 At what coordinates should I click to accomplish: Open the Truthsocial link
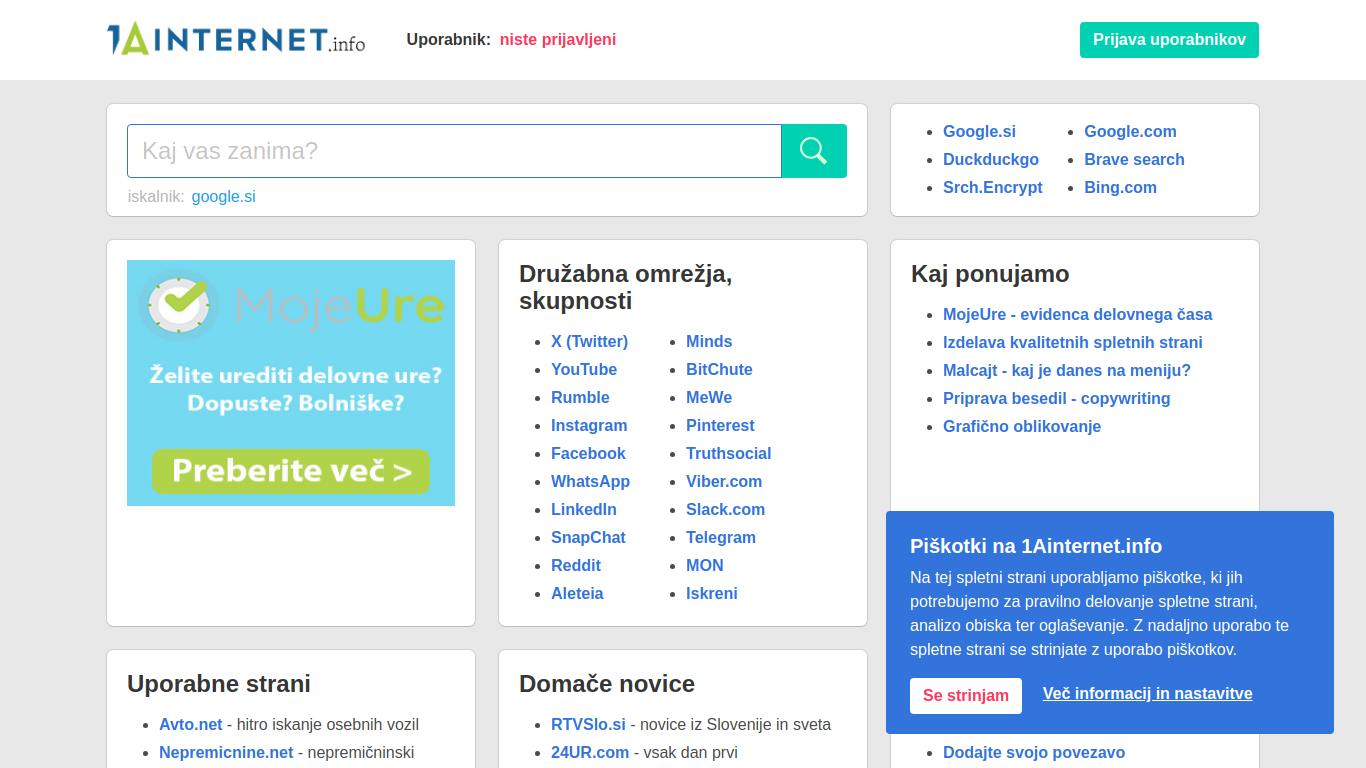click(728, 454)
